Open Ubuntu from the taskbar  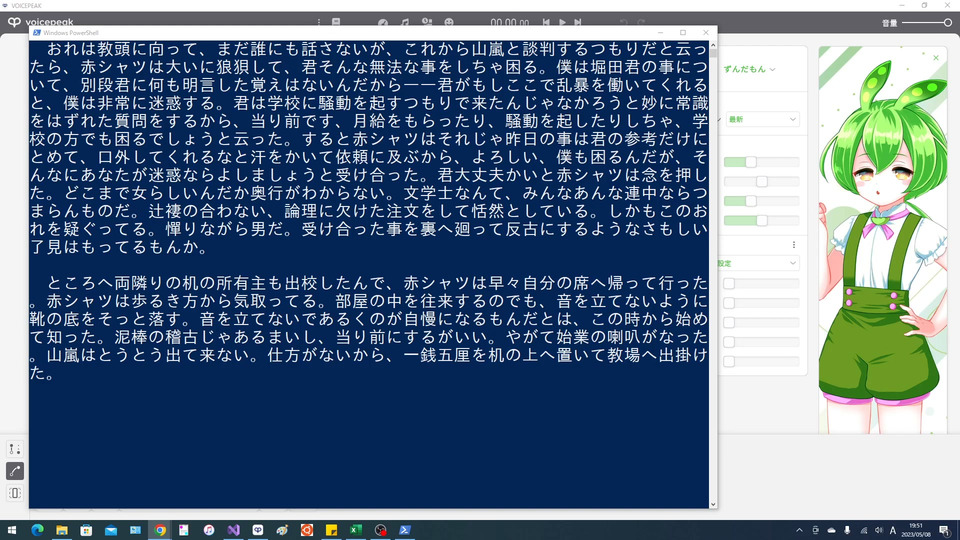click(x=307, y=530)
